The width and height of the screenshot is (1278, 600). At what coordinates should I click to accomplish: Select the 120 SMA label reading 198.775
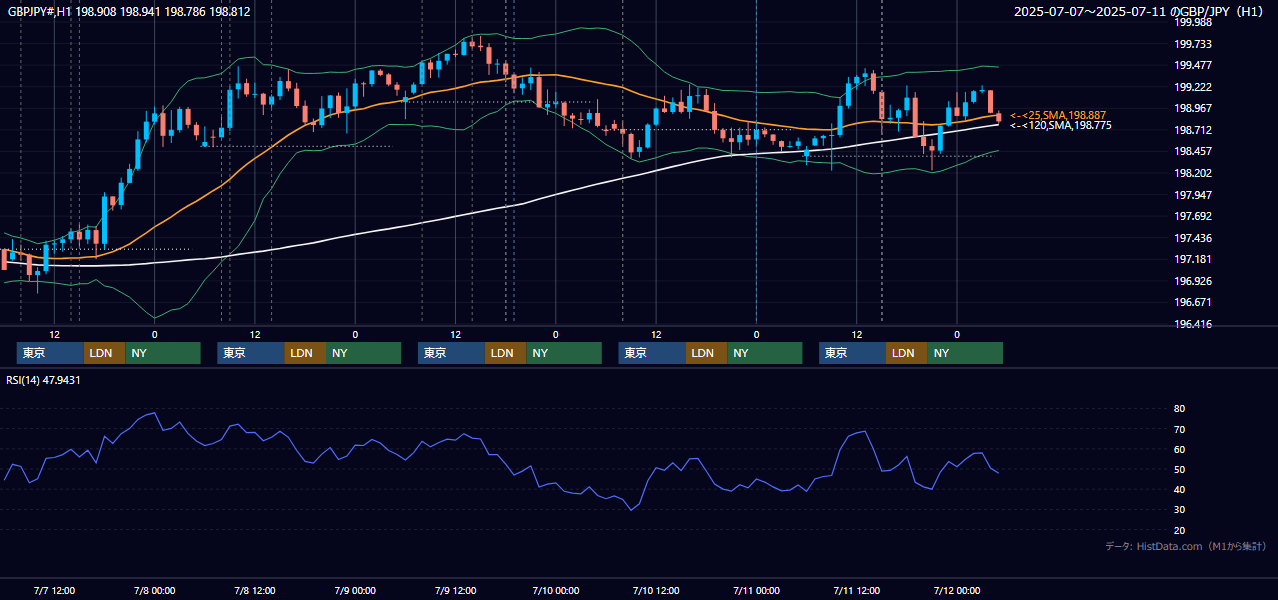click(x=1060, y=125)
